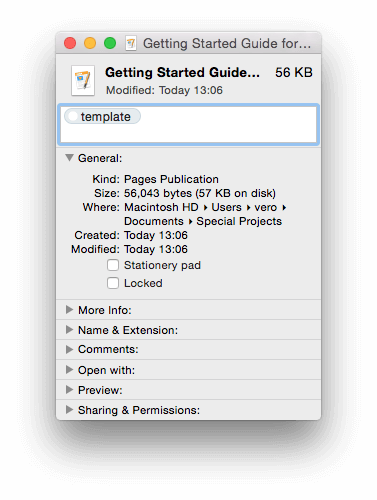Enable the Locked checkbox
The height and width of the screenshot is (500, 377).
[113, 283]
